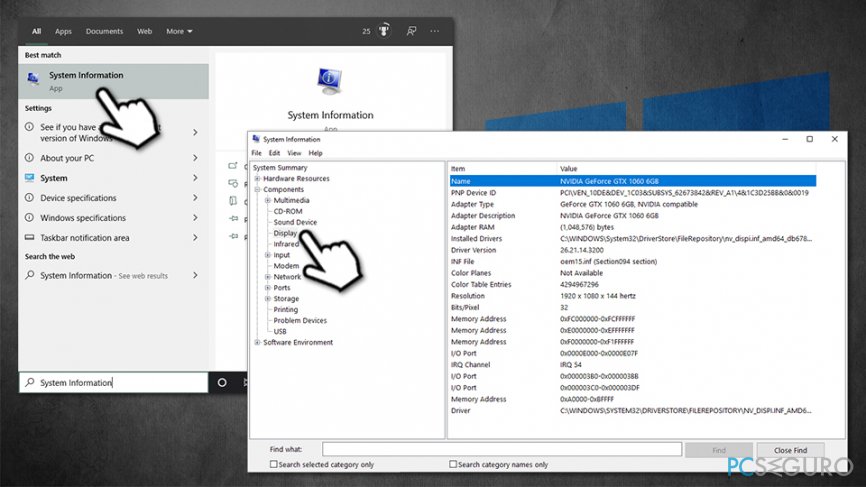Click the info icon beside About your PC
Viewport: 866px width, 487px height.
[x=30, y=158]
